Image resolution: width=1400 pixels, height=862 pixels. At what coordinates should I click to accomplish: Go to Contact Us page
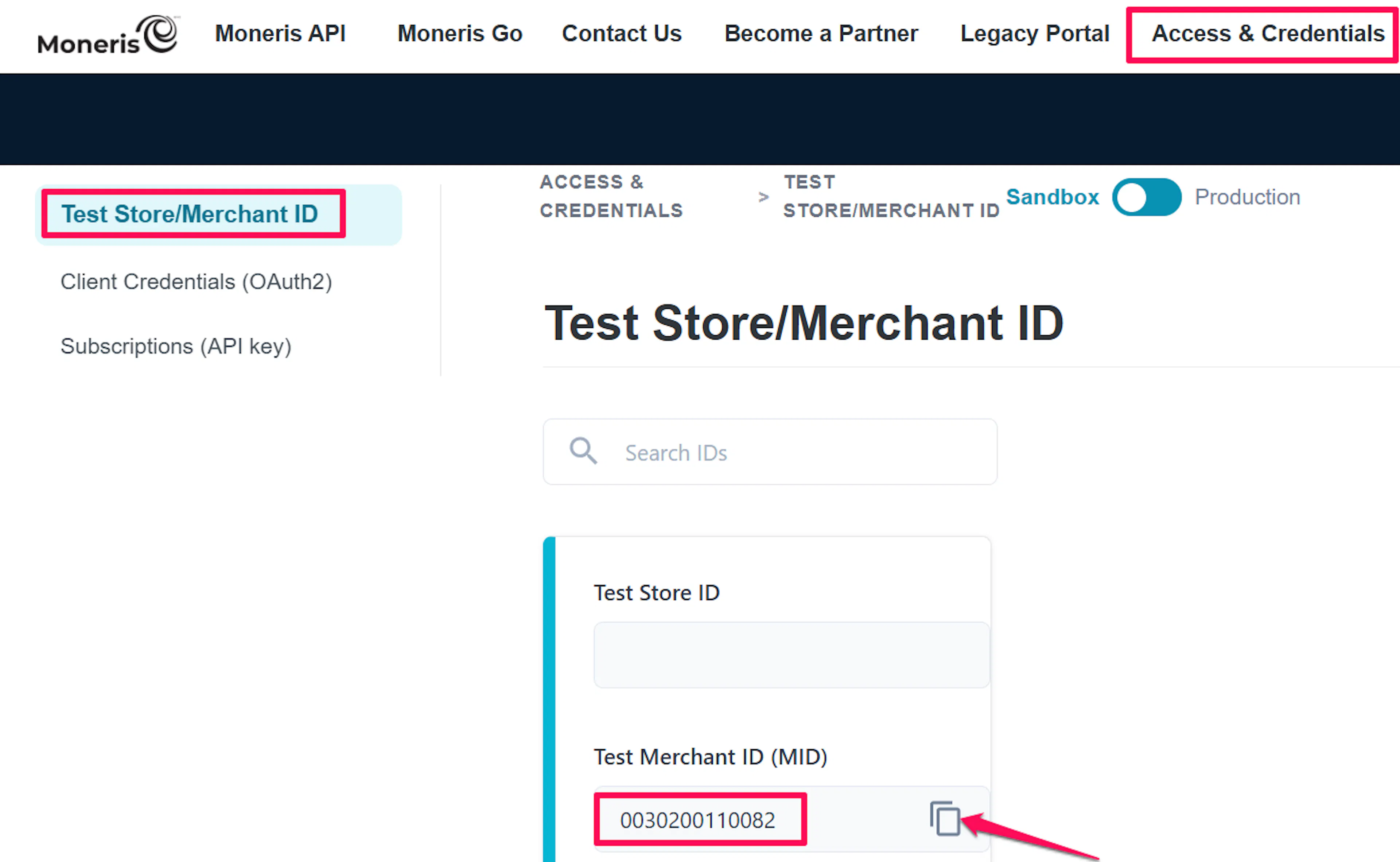pyautogui.click(x=622, y=34)
